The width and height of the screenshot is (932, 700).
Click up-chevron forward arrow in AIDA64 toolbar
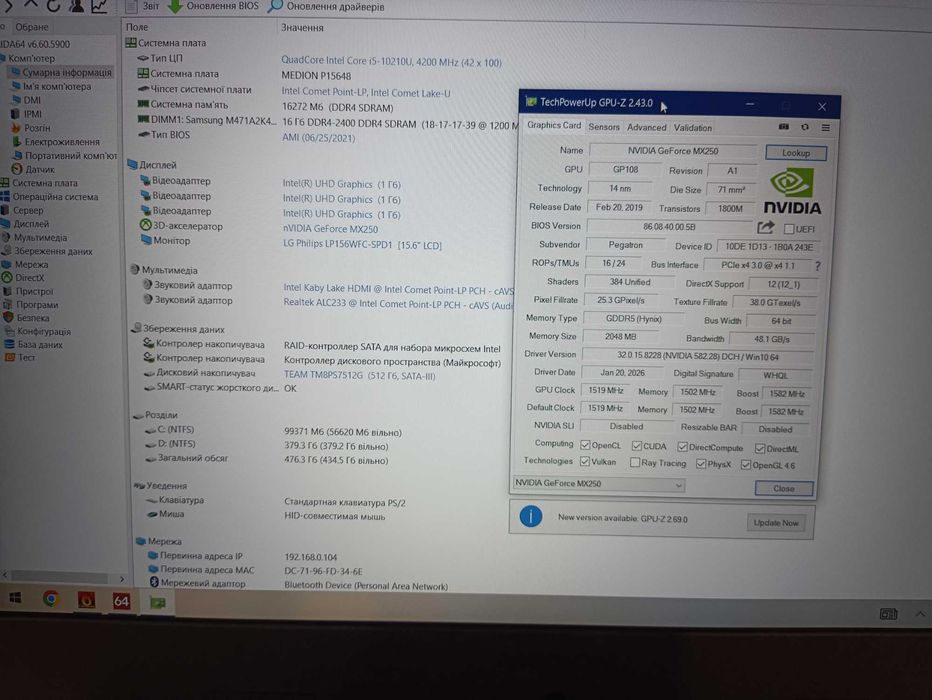pyautogui.click(x=31, y=5)
